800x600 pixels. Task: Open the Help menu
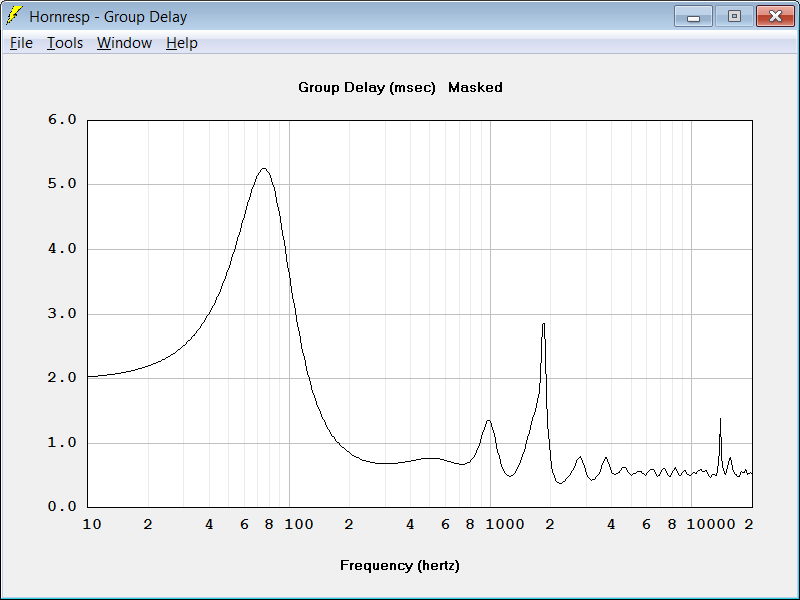click(x=182, y=43)
